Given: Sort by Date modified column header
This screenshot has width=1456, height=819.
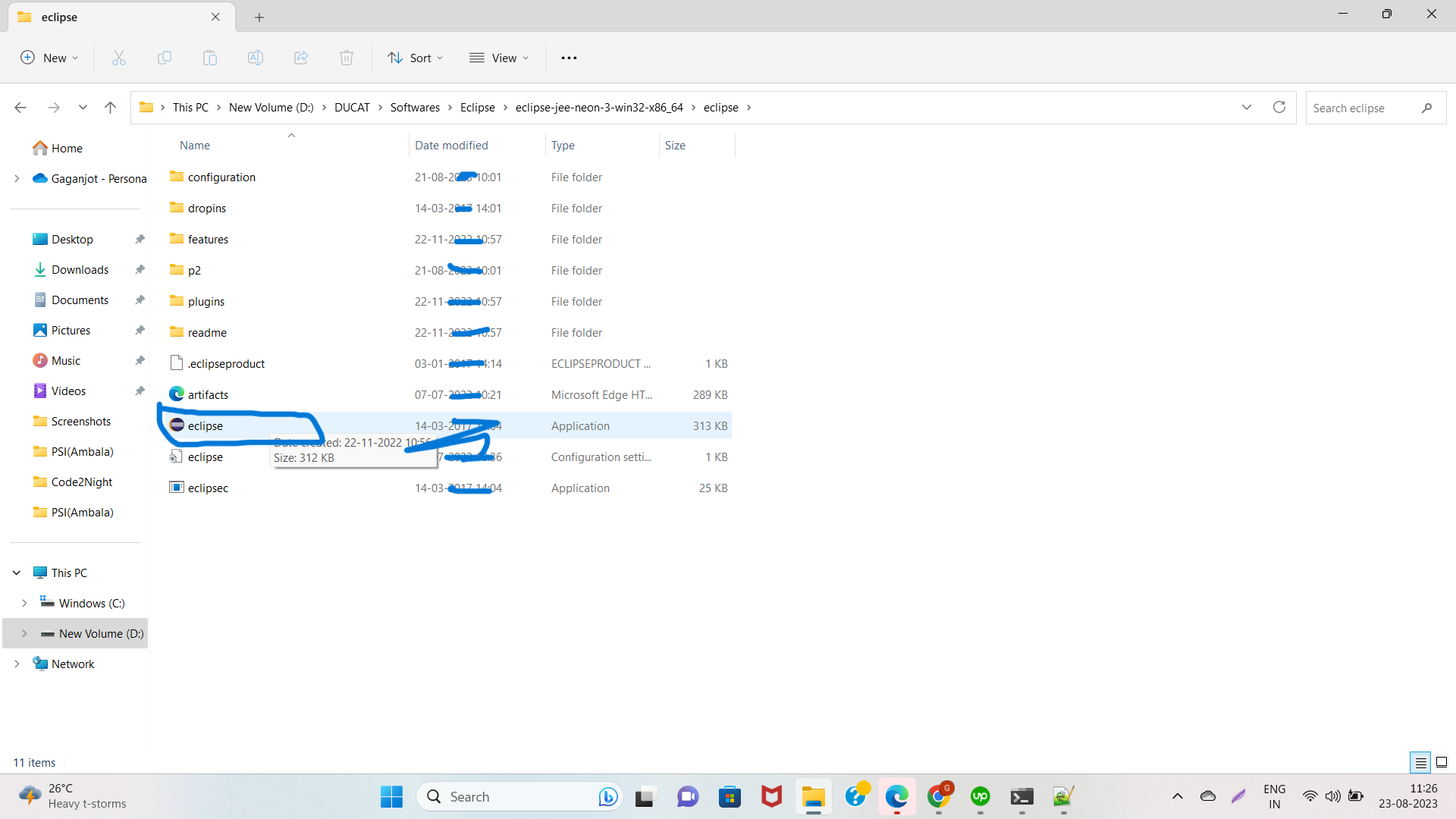Looking at the screenshot, I should (x=451, y=146).
